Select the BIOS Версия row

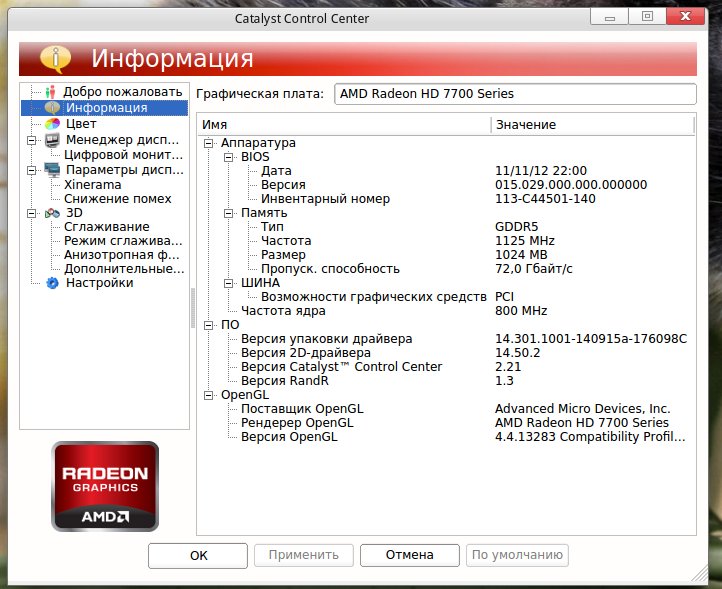click(x=446, y=185)
